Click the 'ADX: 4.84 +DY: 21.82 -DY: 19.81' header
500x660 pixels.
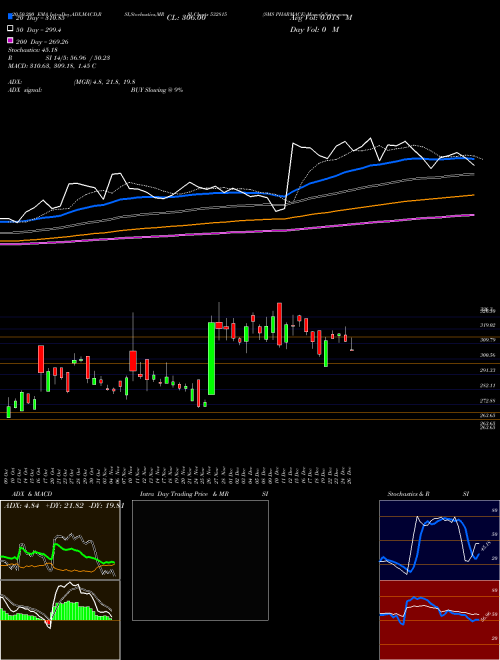[64, 506]
